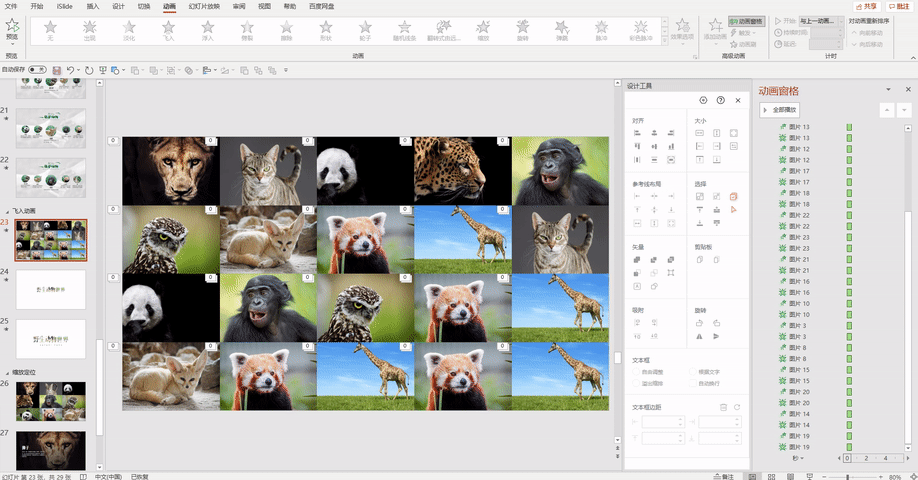Viewport: 918px width, 480px height.
Task: Open the help icon in 设计工具 panel
Action: [x=720, y=101]
